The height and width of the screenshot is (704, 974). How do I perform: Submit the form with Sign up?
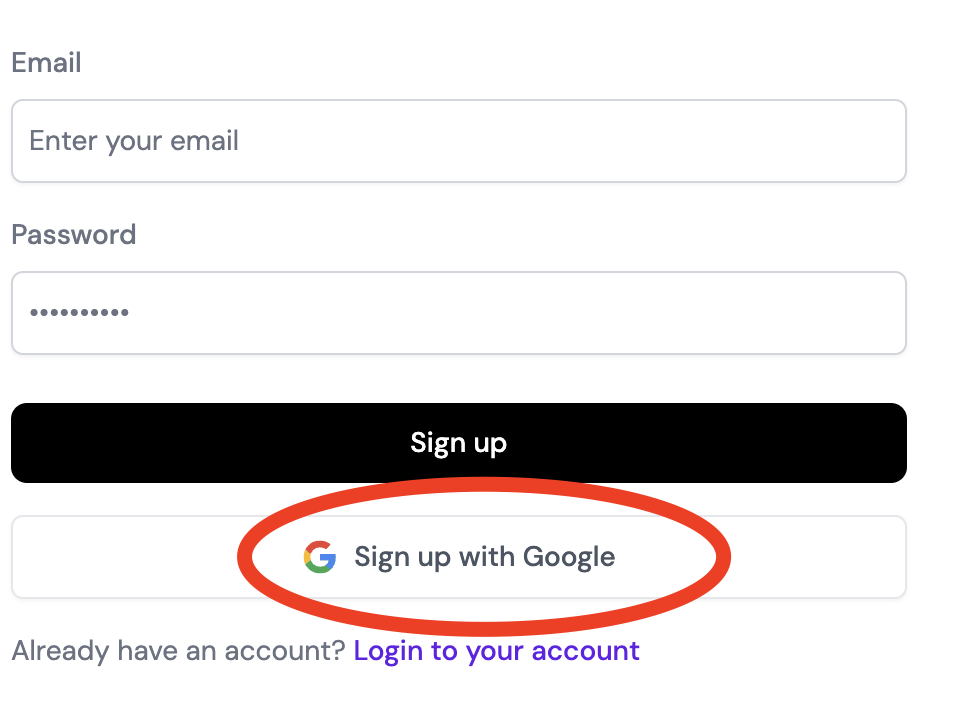[458, 443]
